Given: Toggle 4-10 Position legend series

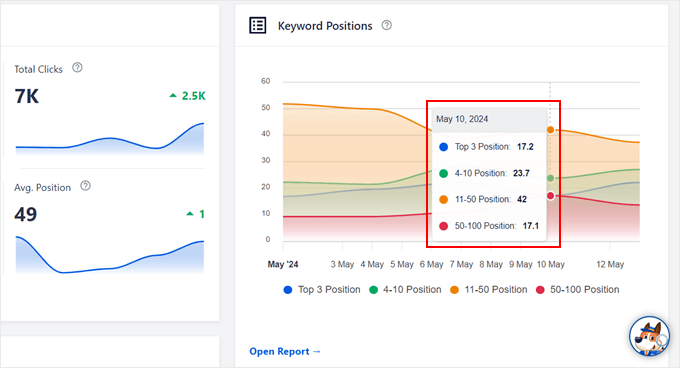Looking at the screenshot, I should [405, 290].
